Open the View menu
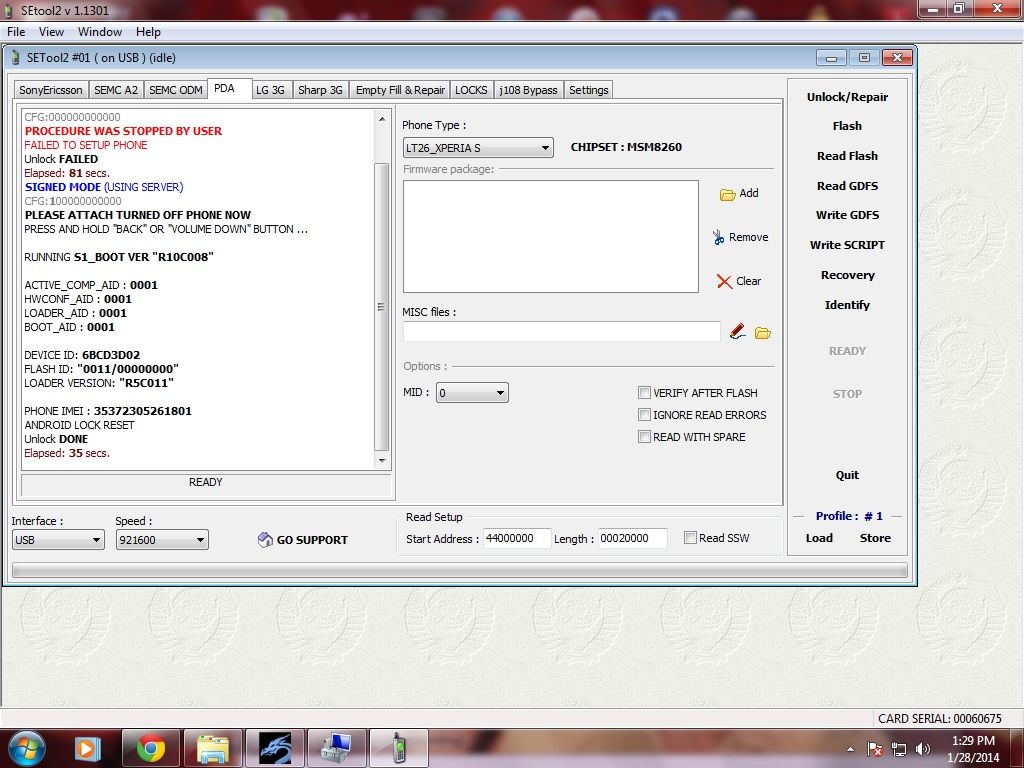This screenshot has width=1024, height=768. click(x=51, y=32)
